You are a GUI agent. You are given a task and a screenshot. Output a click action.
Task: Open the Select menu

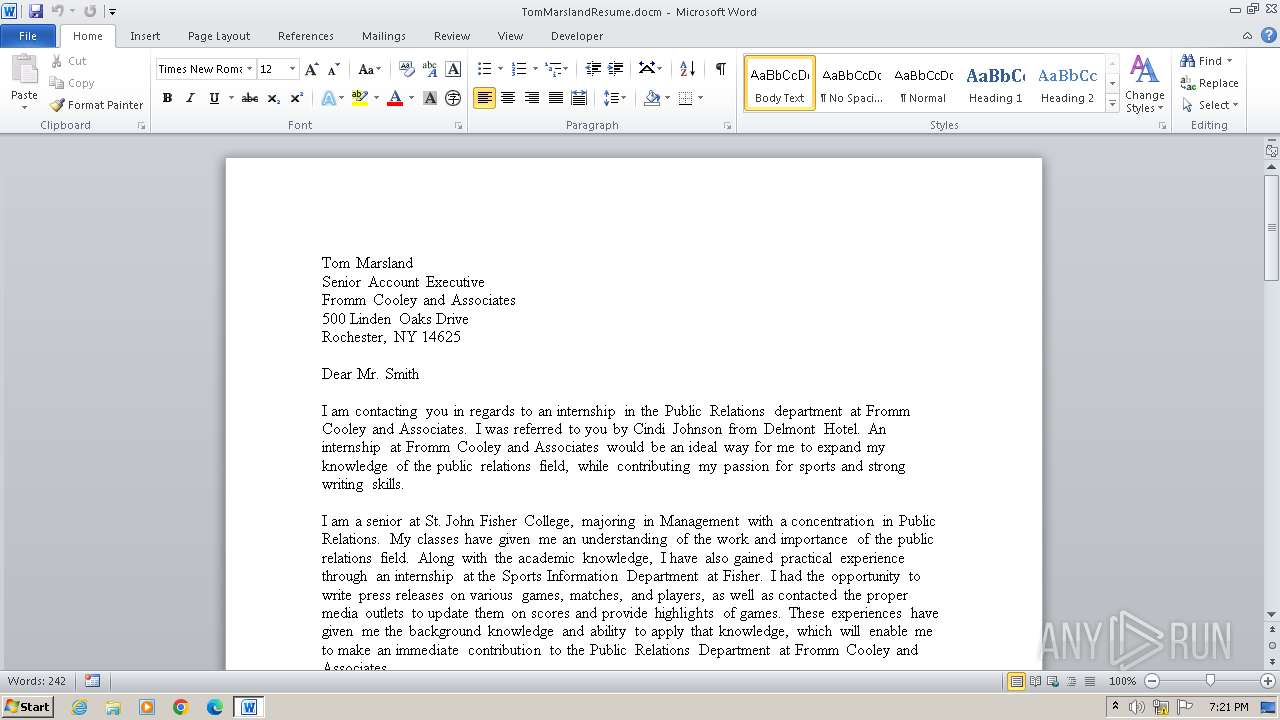(1211, 105)
